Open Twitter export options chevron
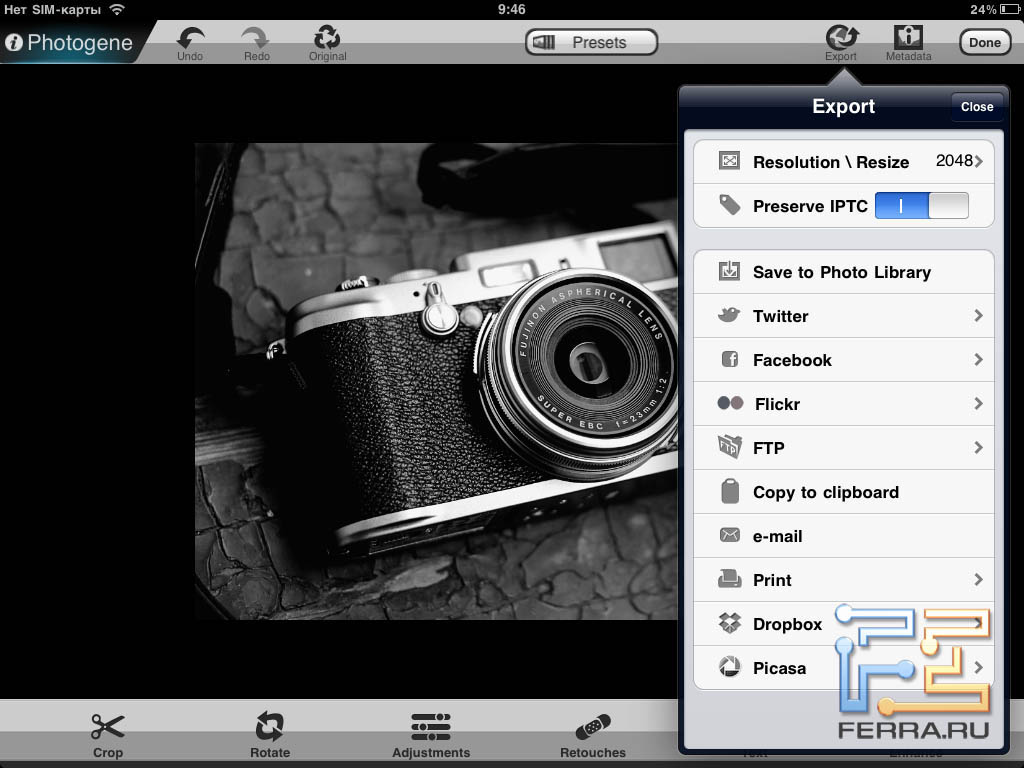1024x768 pixels. 978,316
